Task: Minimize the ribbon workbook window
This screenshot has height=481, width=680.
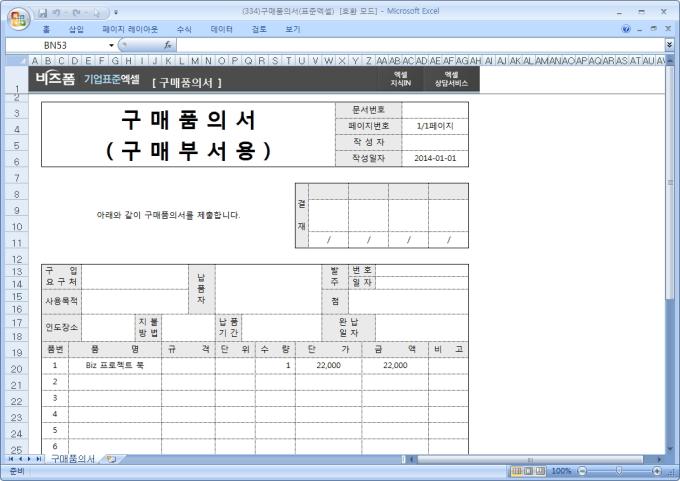Action: pos(640,29)
